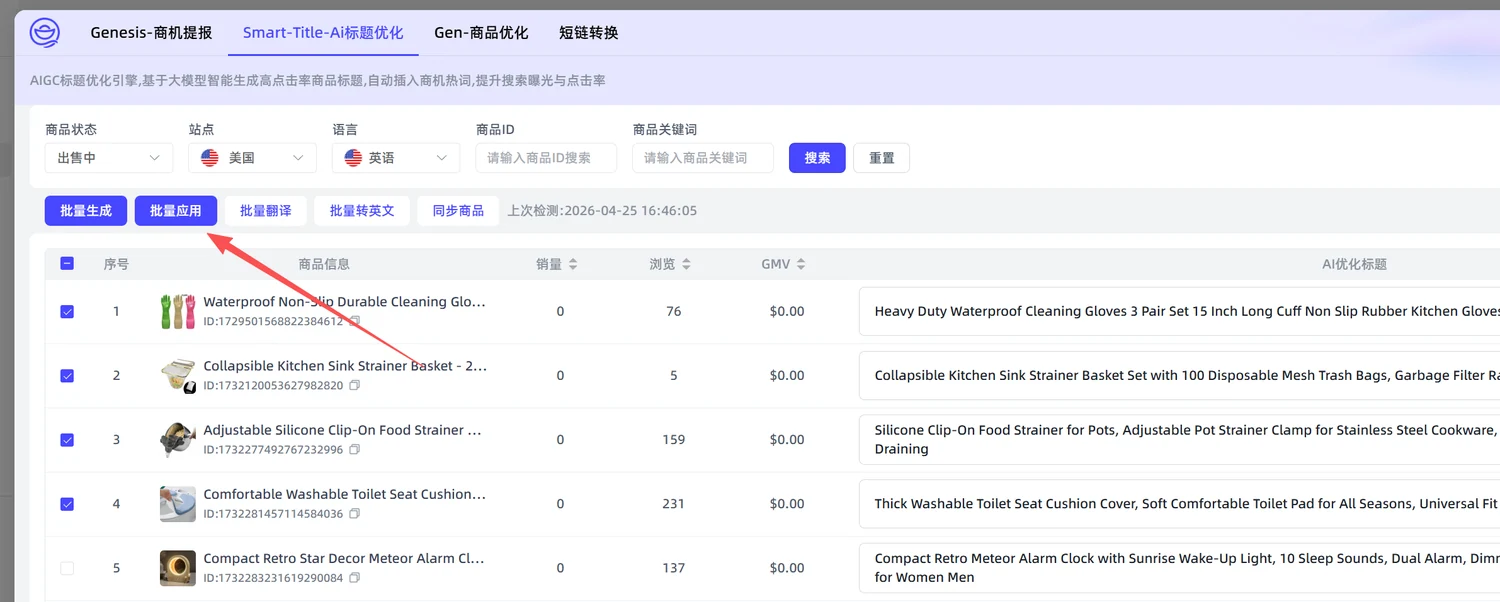Toggle the select-all checkbox in header
Viewport: 1500px width, 602px height.
pyautogui.click(x=67, y=264)
